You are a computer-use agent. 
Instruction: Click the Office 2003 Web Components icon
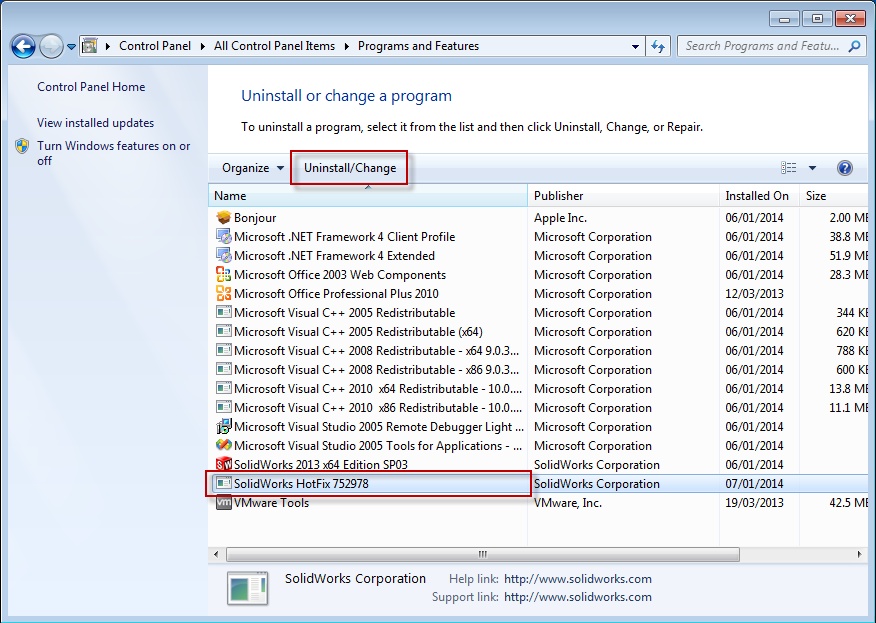pos(223,274)
